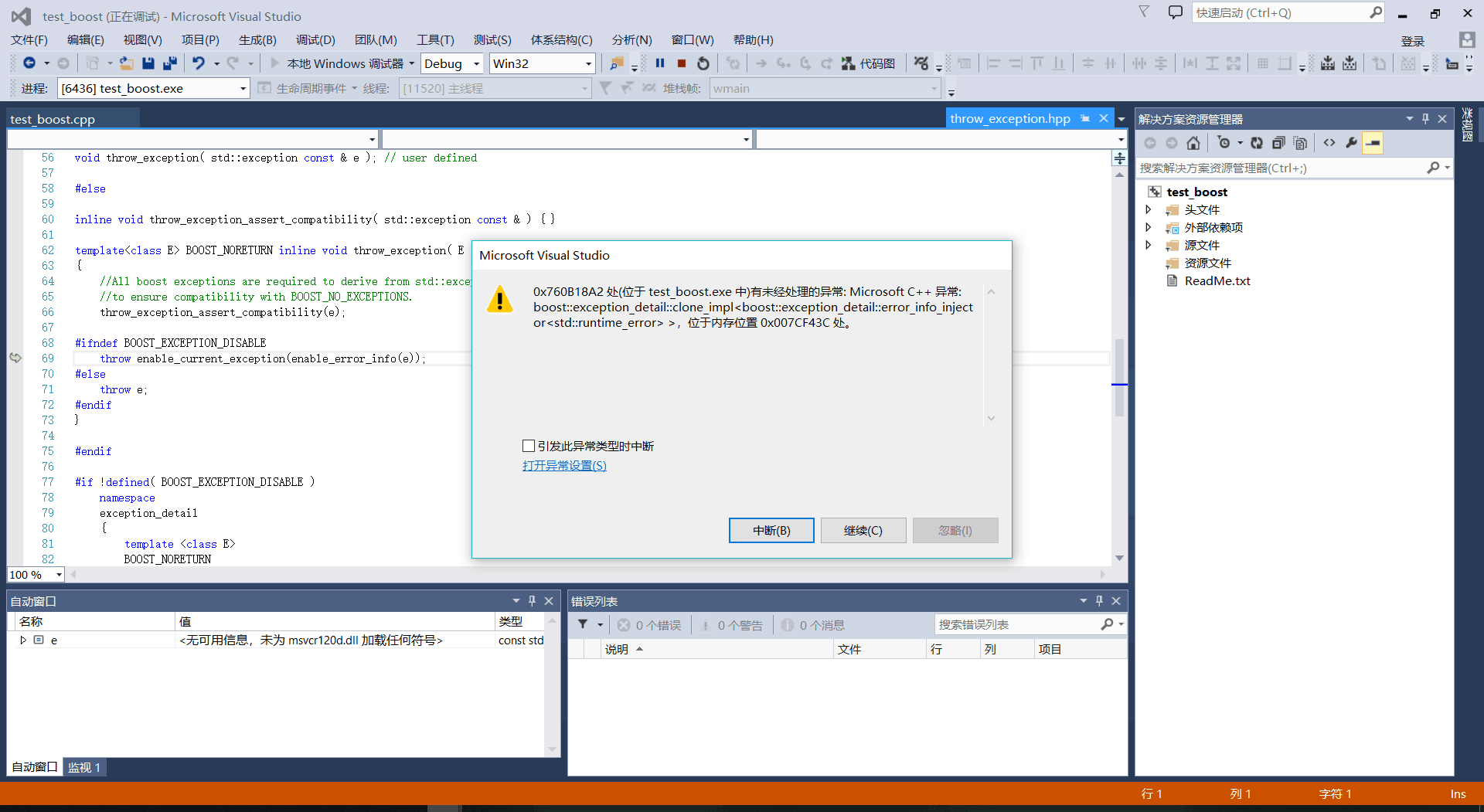Open the 类视图 side tab
Viewport: 1484px width, 812px height.
point(1467,125)
